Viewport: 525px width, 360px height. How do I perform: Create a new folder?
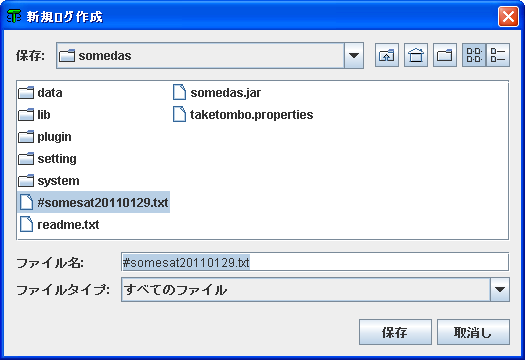445,55
